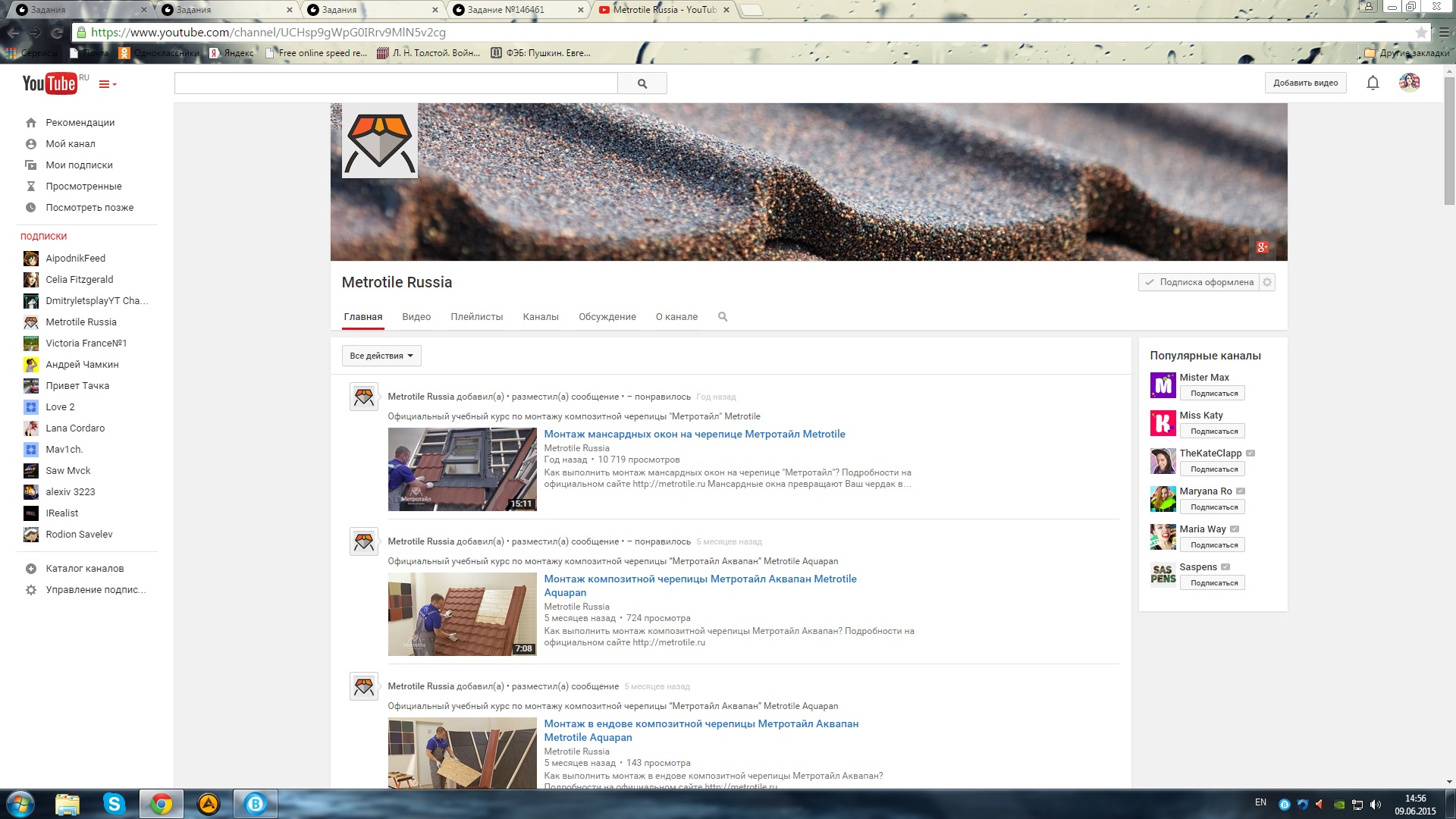Click the YouTube logo
The width and height of the screenshot is (1456, 819).
click(49, 83)
